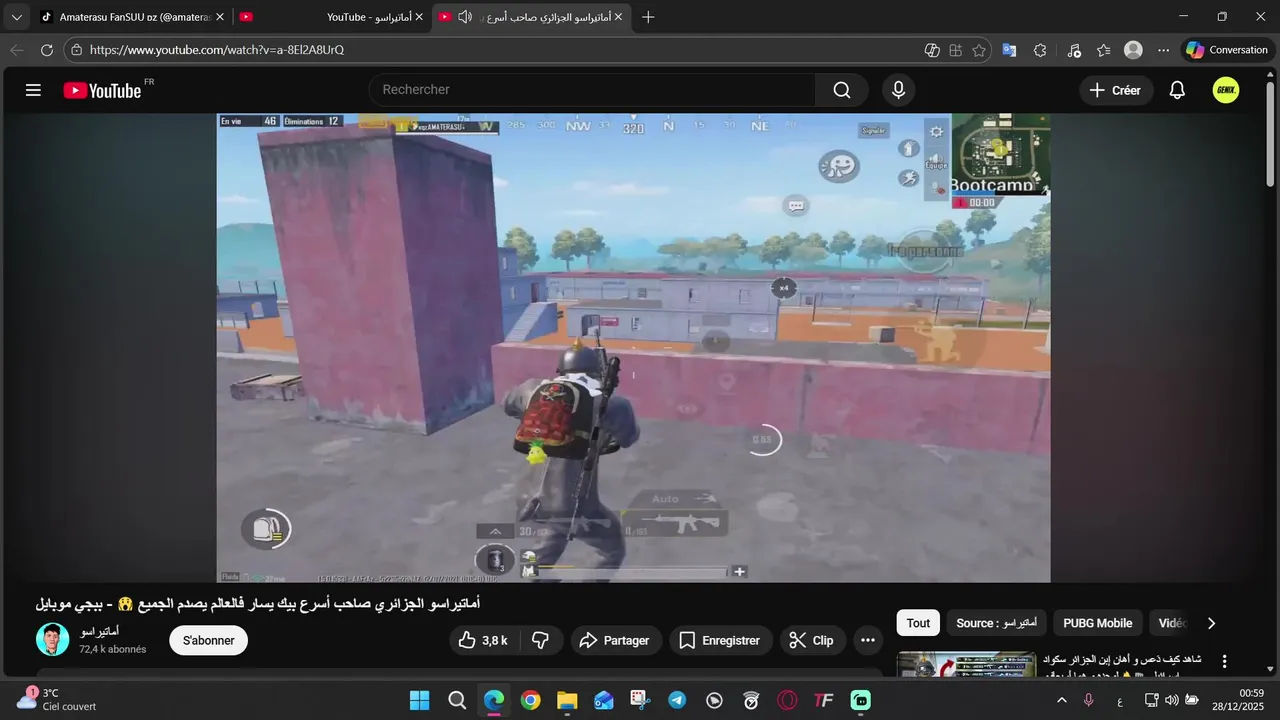Open Edge settings and more ellipsis
The image size is (1280, 720).
pos(1163,50)
